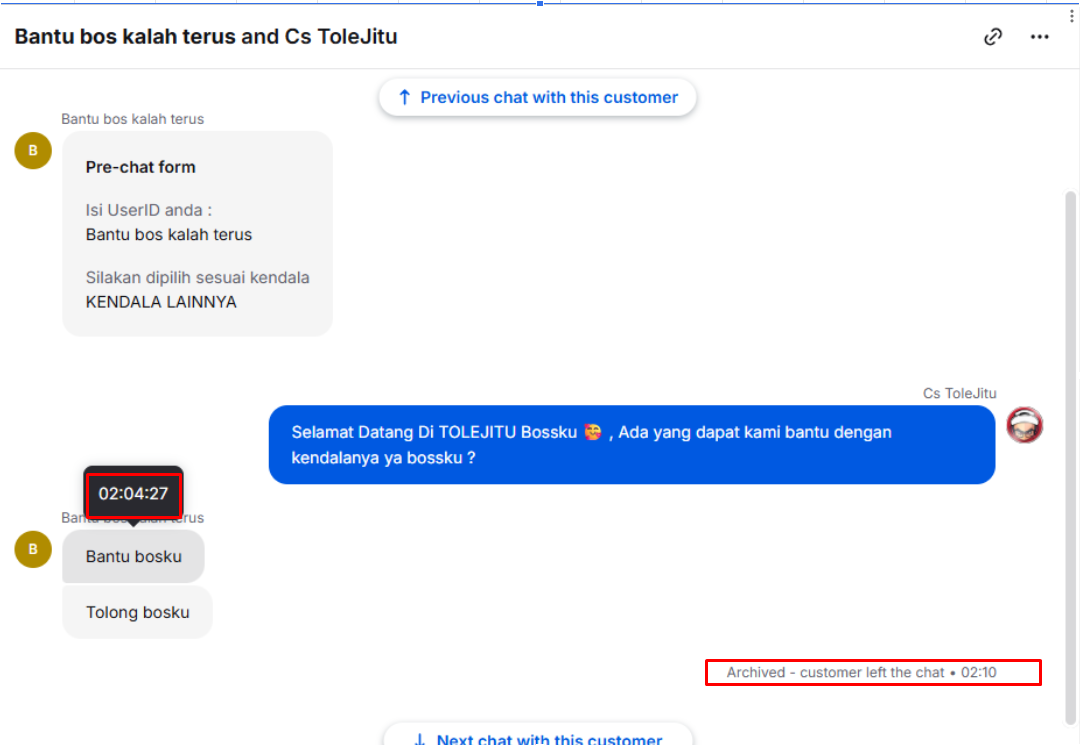Click the agent's Selamat Datang welcome message bubble
The height and width of the screenshot is (745, 1080).
[632, 445]
